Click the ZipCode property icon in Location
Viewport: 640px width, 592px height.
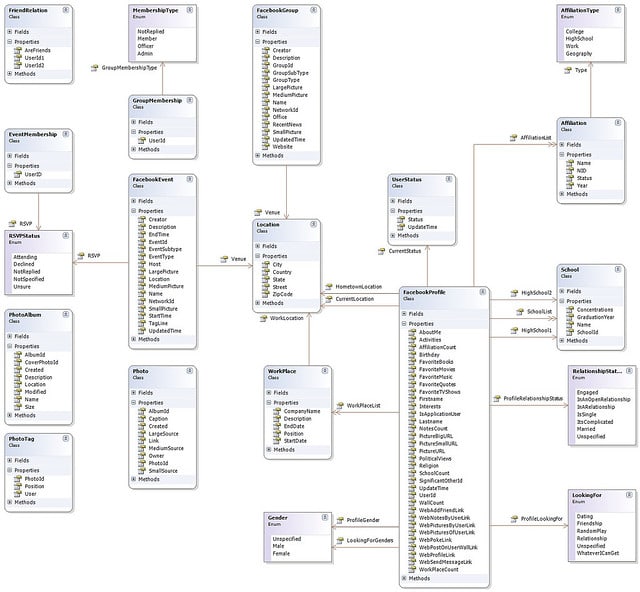tap(266, 294)
